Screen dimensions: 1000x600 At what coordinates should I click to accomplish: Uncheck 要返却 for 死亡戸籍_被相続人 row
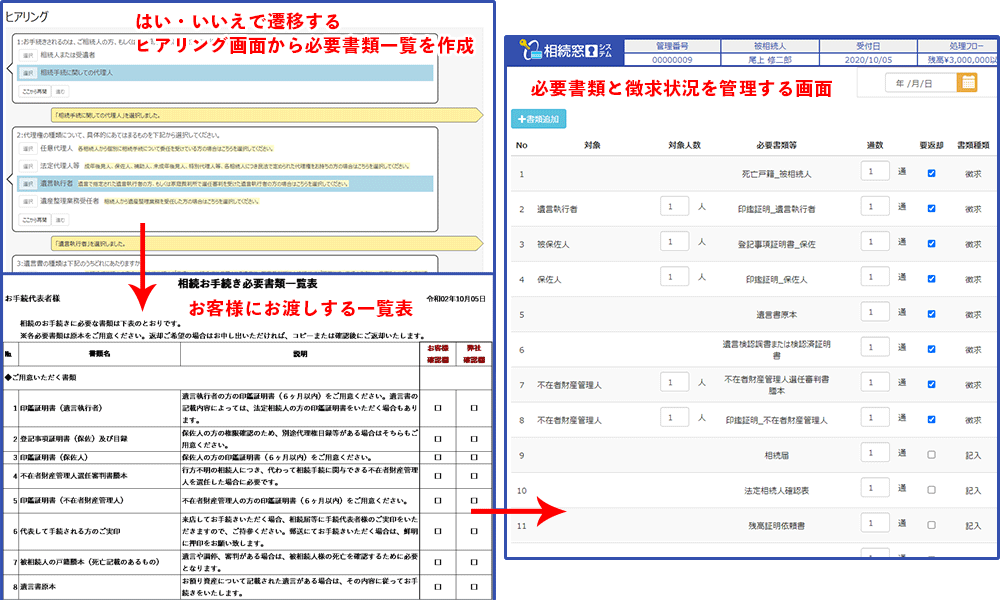pyautogui.click(x=931, y=173)
